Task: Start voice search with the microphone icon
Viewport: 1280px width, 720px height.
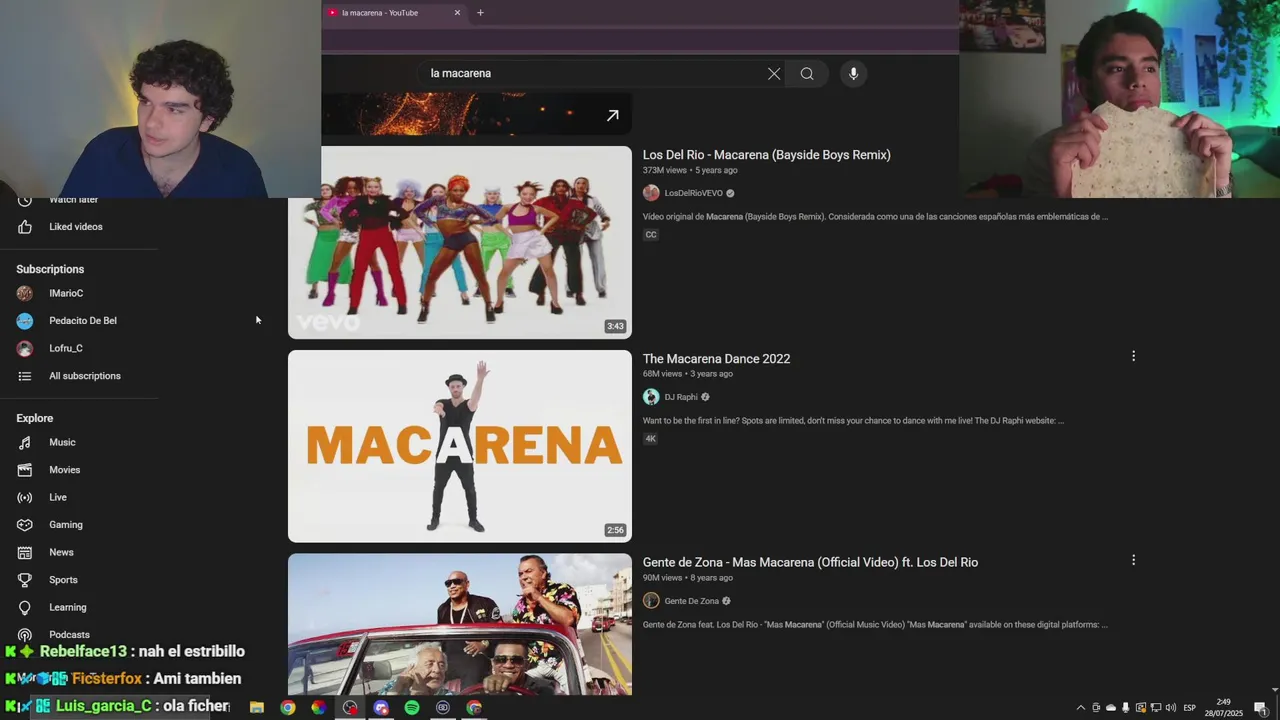Action: coord(853,73)
